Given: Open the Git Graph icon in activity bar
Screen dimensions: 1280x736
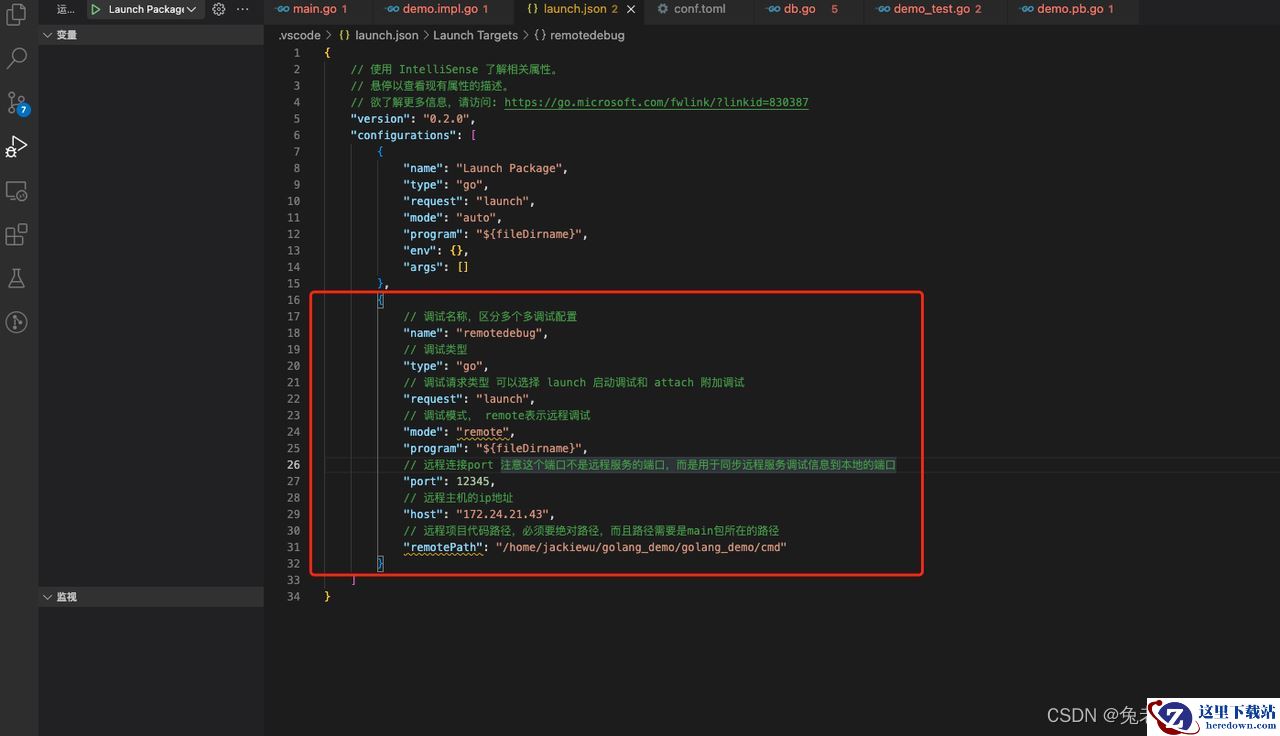Looking at the screenshot, I should [17, 322].
